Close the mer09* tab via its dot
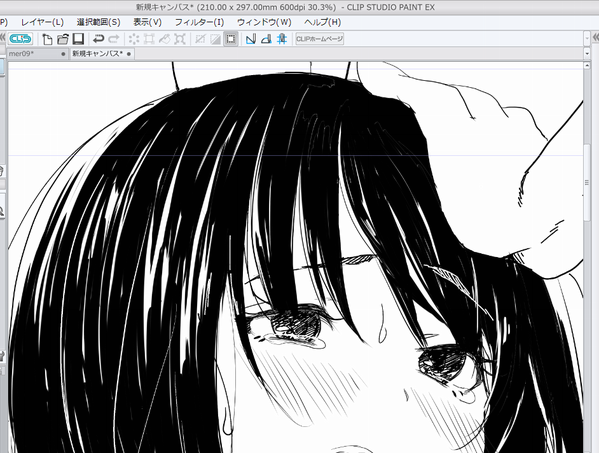 (63, 54)
